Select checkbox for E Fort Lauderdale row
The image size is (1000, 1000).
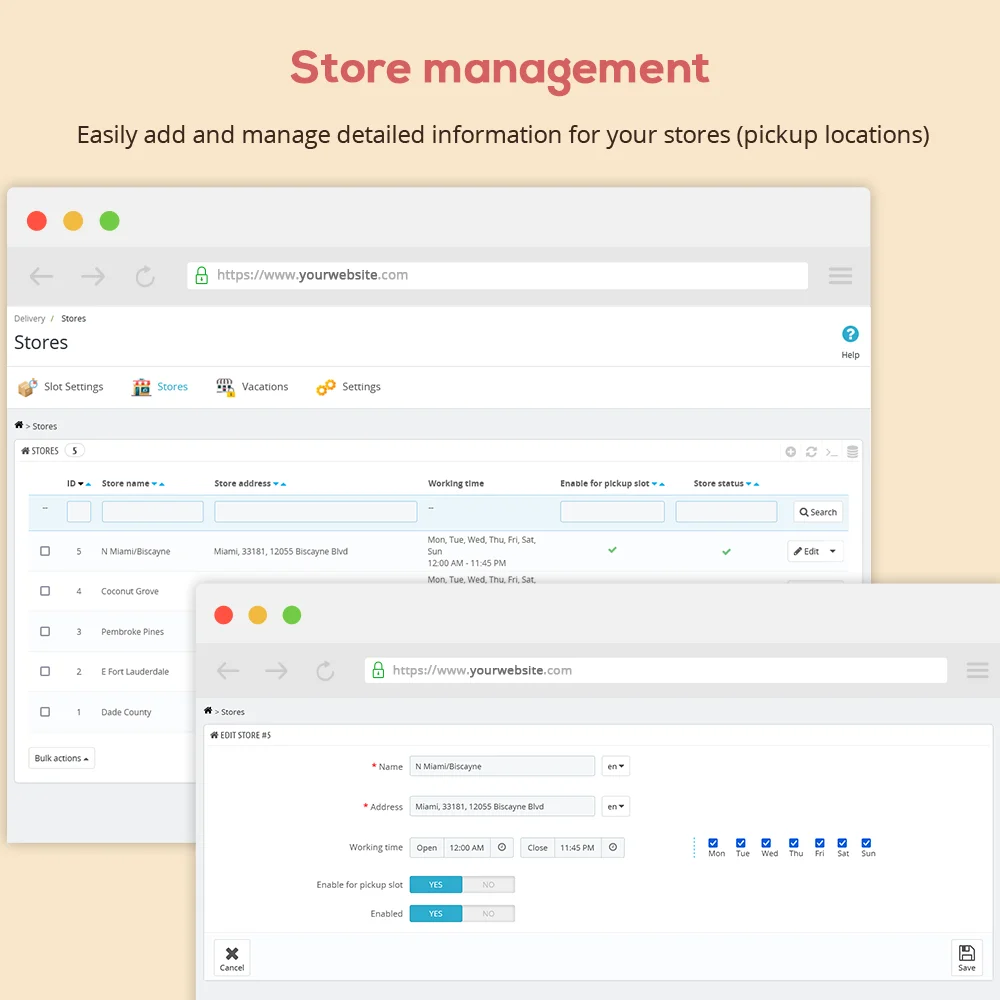click(x=45, y=672)
